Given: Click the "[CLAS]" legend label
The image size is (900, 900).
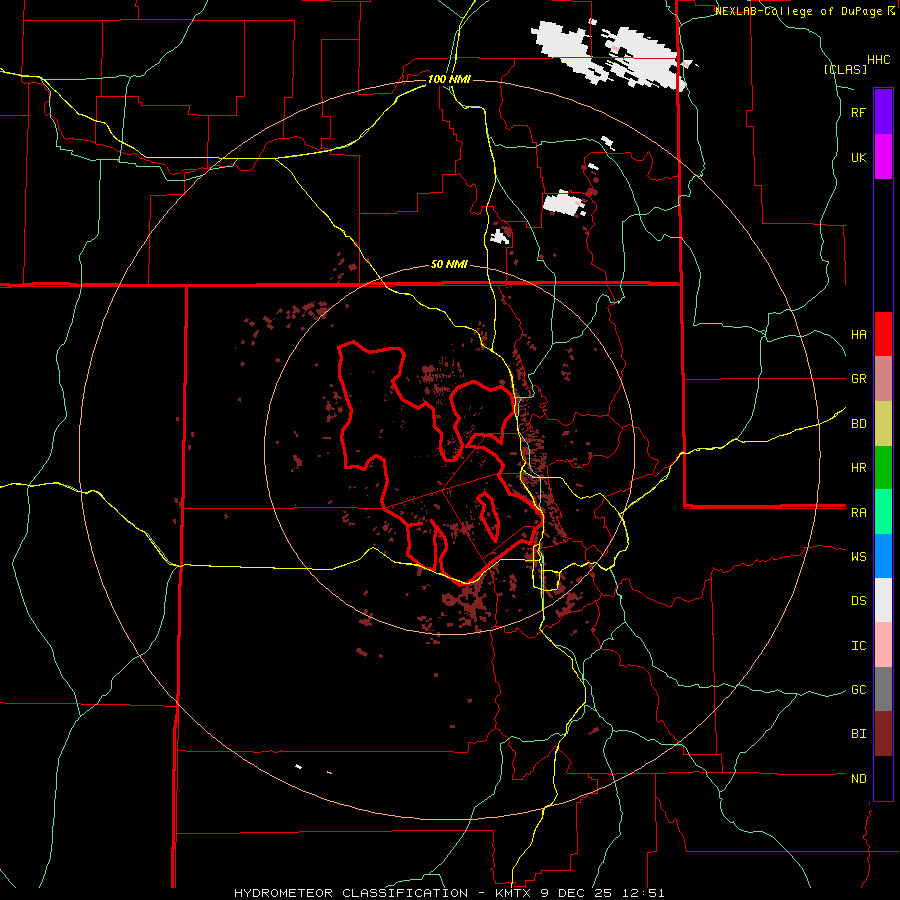Looking at the screenshot, I should [845, 70].
